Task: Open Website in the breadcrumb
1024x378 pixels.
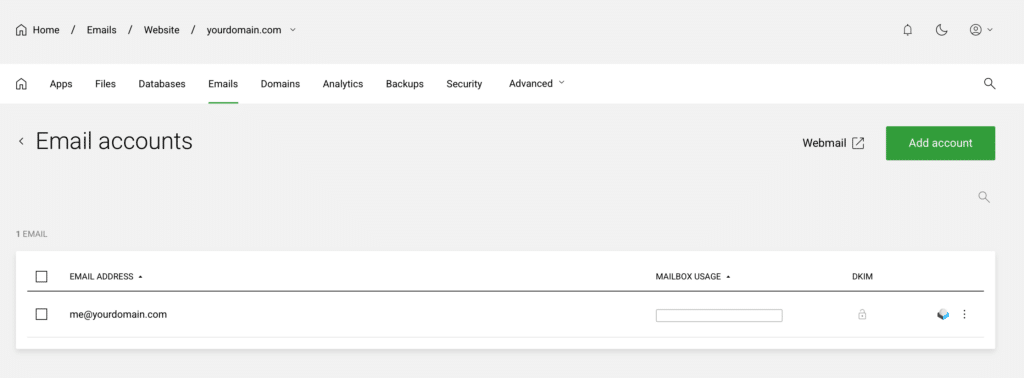Action: coord(161,30)
